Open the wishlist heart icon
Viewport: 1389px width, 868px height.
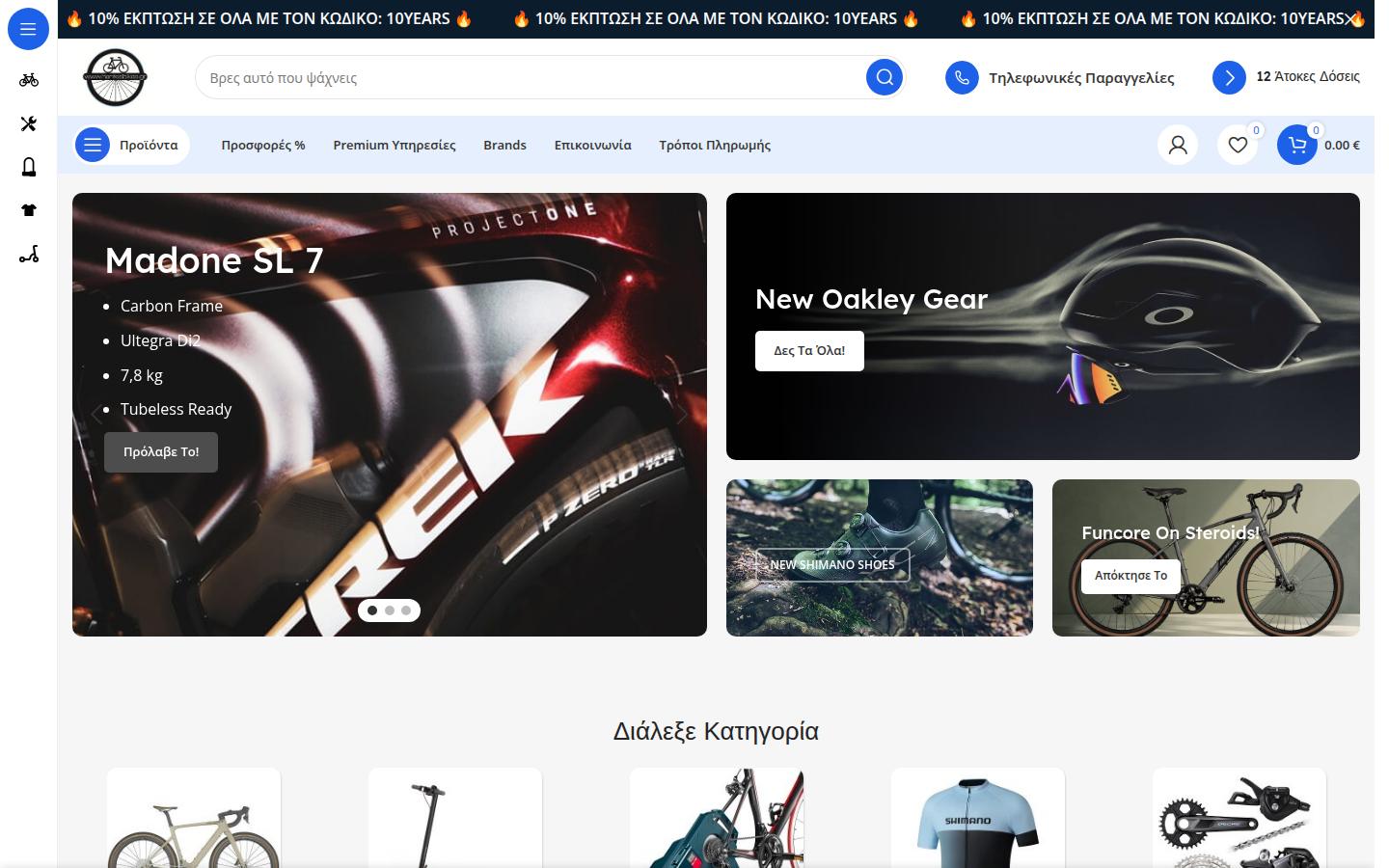coord(1238,145)
